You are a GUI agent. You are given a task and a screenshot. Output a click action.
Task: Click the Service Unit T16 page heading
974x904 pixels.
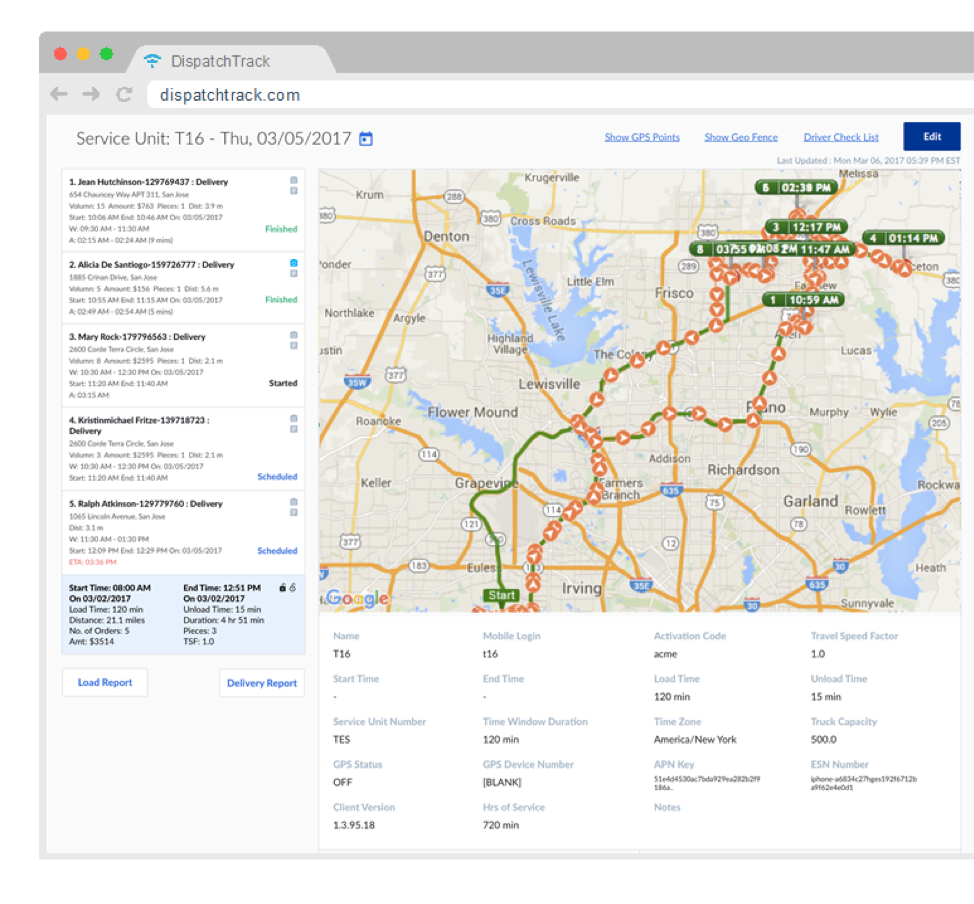[214, 139]
